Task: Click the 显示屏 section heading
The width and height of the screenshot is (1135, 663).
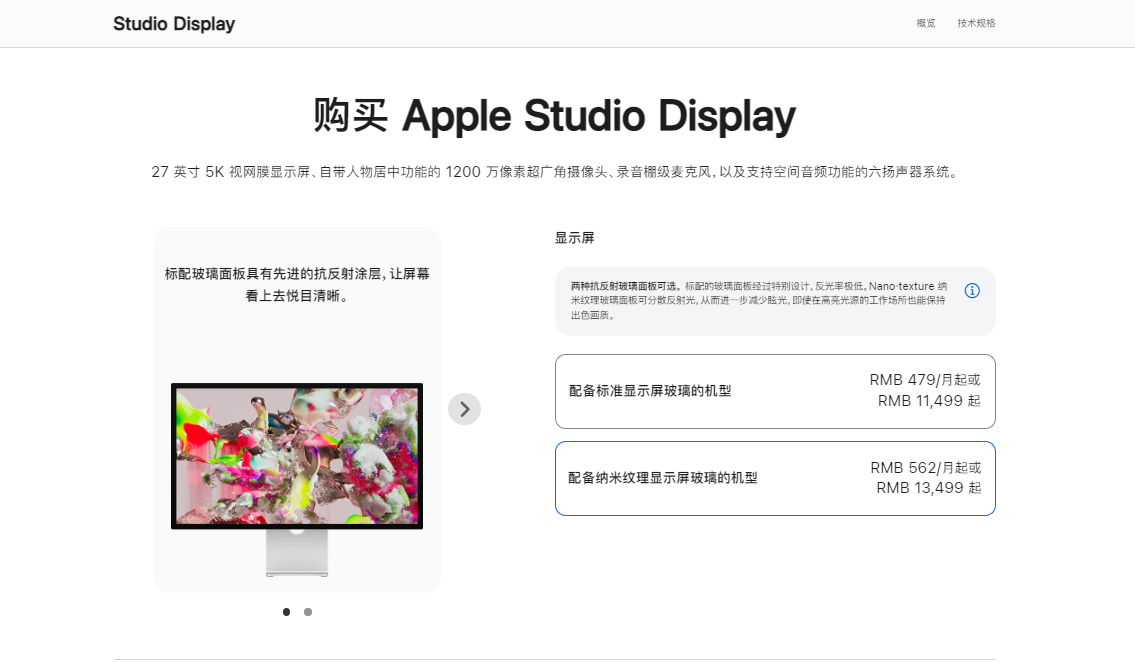Action: 575,238
